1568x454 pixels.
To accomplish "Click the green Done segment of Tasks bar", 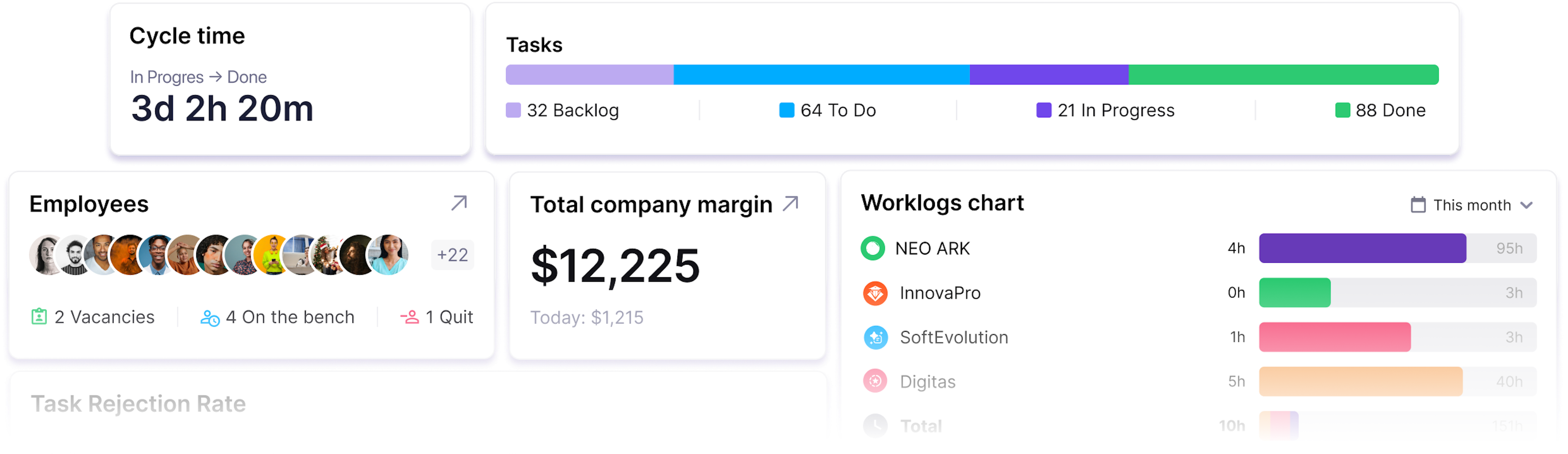I will [1283, 75].
